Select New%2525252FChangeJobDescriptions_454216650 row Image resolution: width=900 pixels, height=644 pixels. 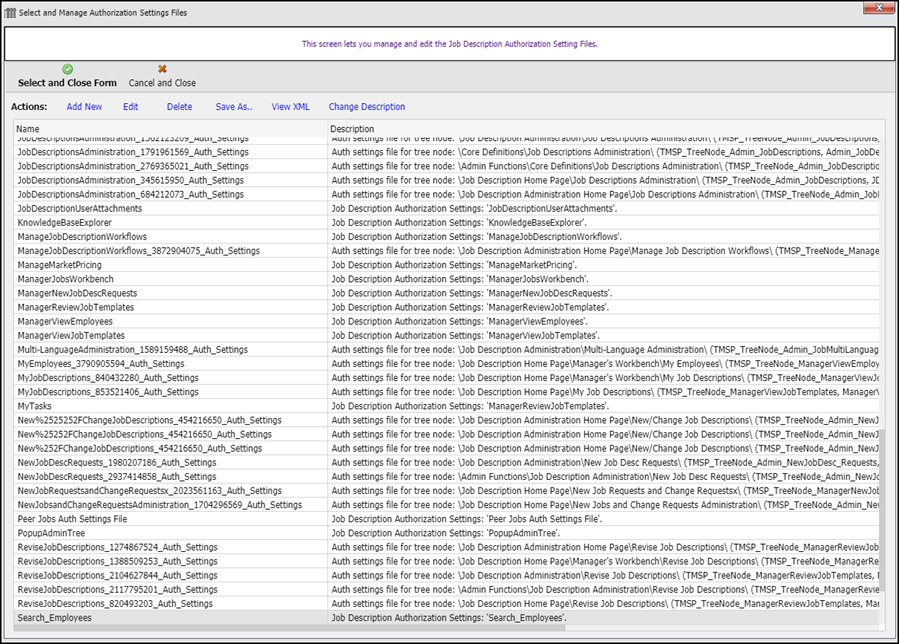(447, 420)
